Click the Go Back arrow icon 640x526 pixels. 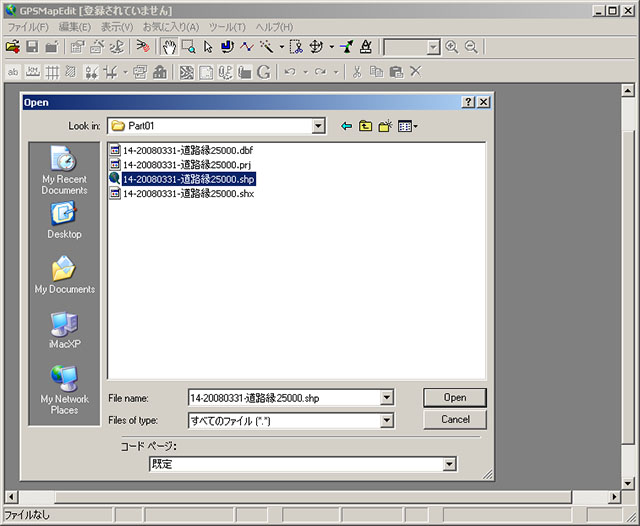[347, 126]
